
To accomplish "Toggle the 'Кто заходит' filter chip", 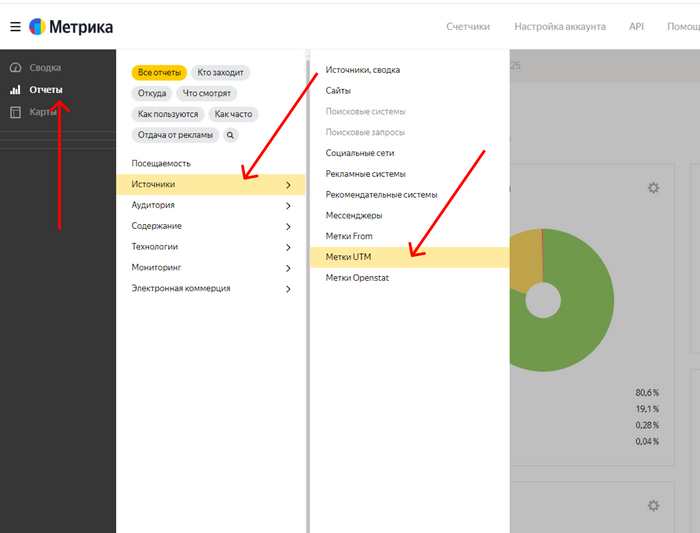I will coord(220,73).
